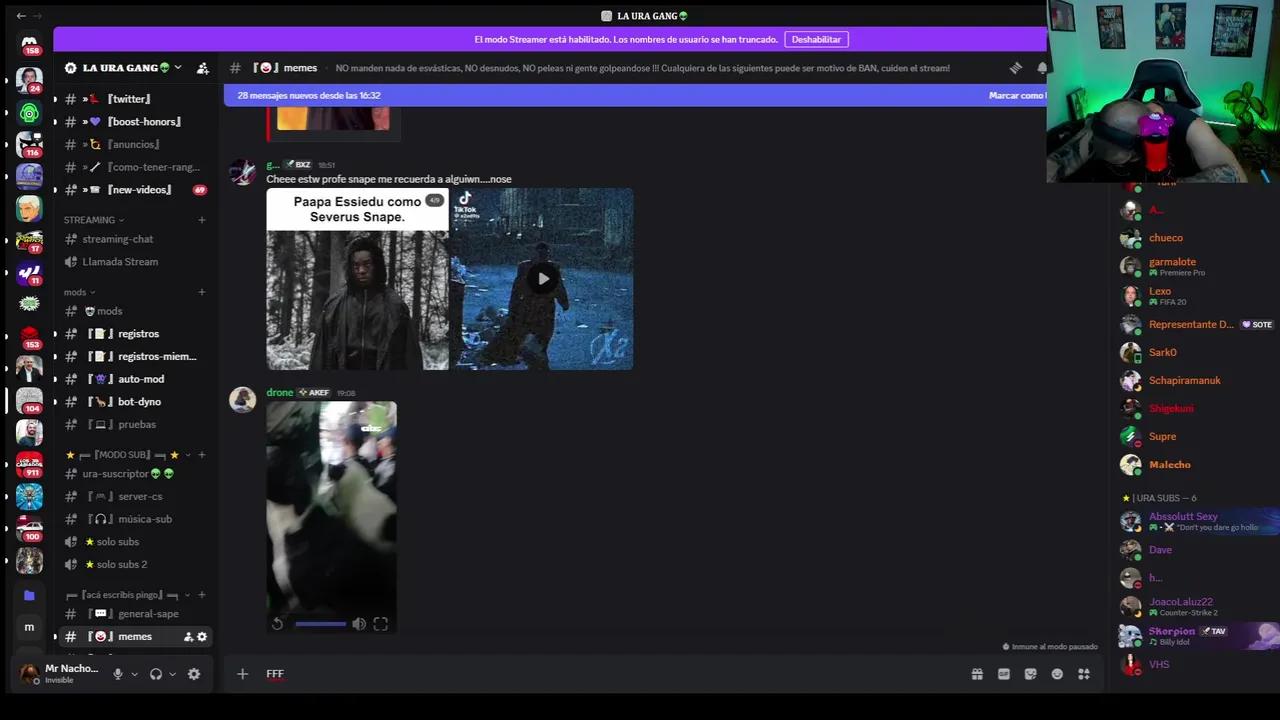This screenshot has width=1280, height=720.
Task: Open member Skorpion in list
Action: (x=1198, y=636)
